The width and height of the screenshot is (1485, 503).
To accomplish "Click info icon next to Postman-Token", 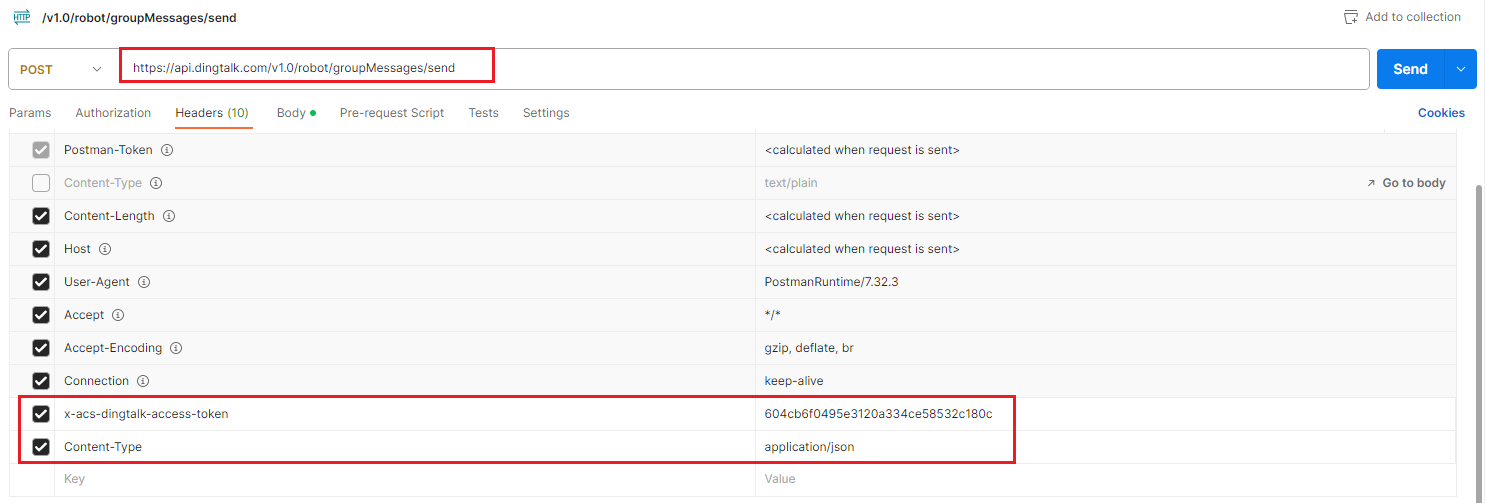I will point(167,150).
